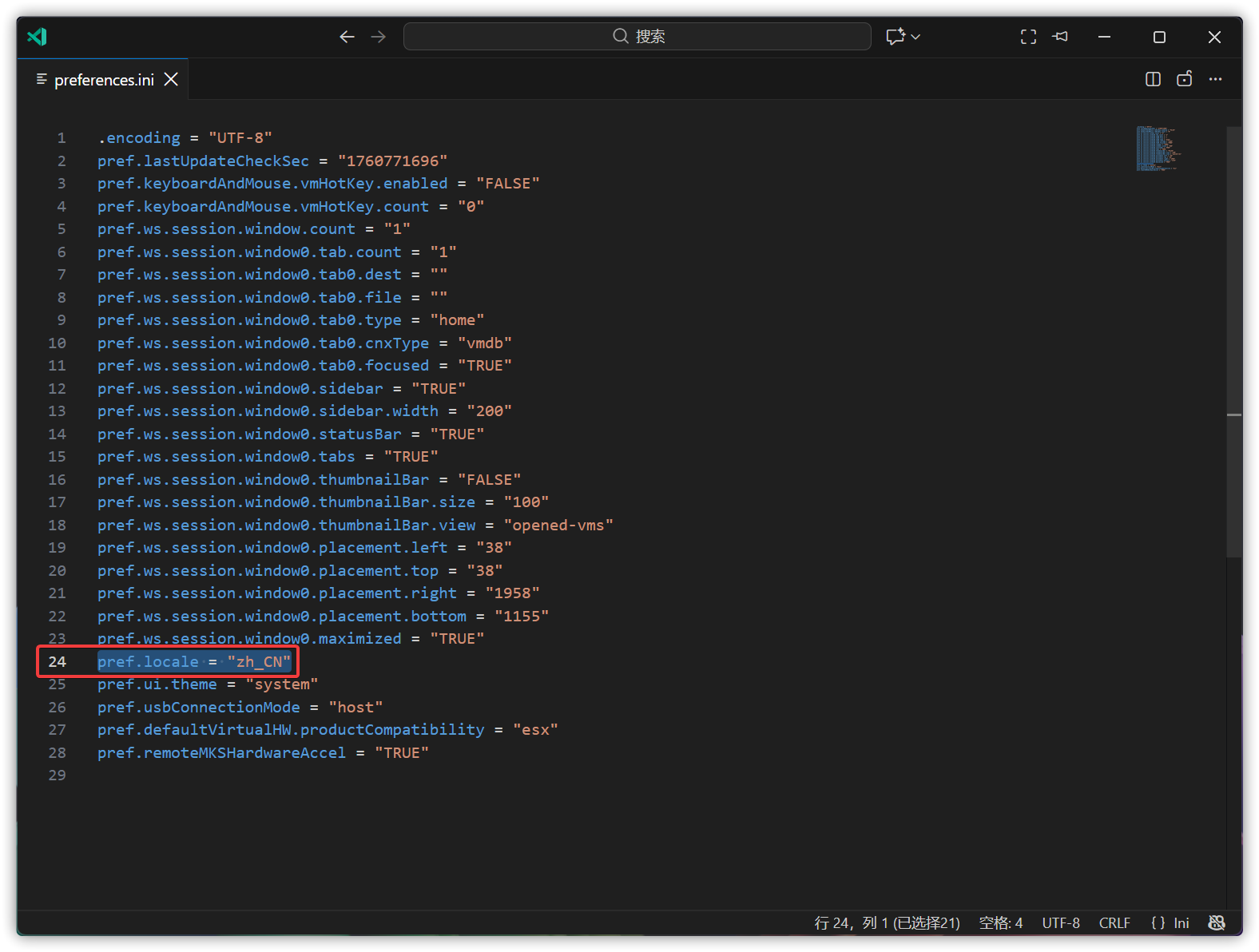This screenshot has height=952, width=1259.
Task: Change indentation via the 空格: 4 indicator
Action: coord(1000,923)
